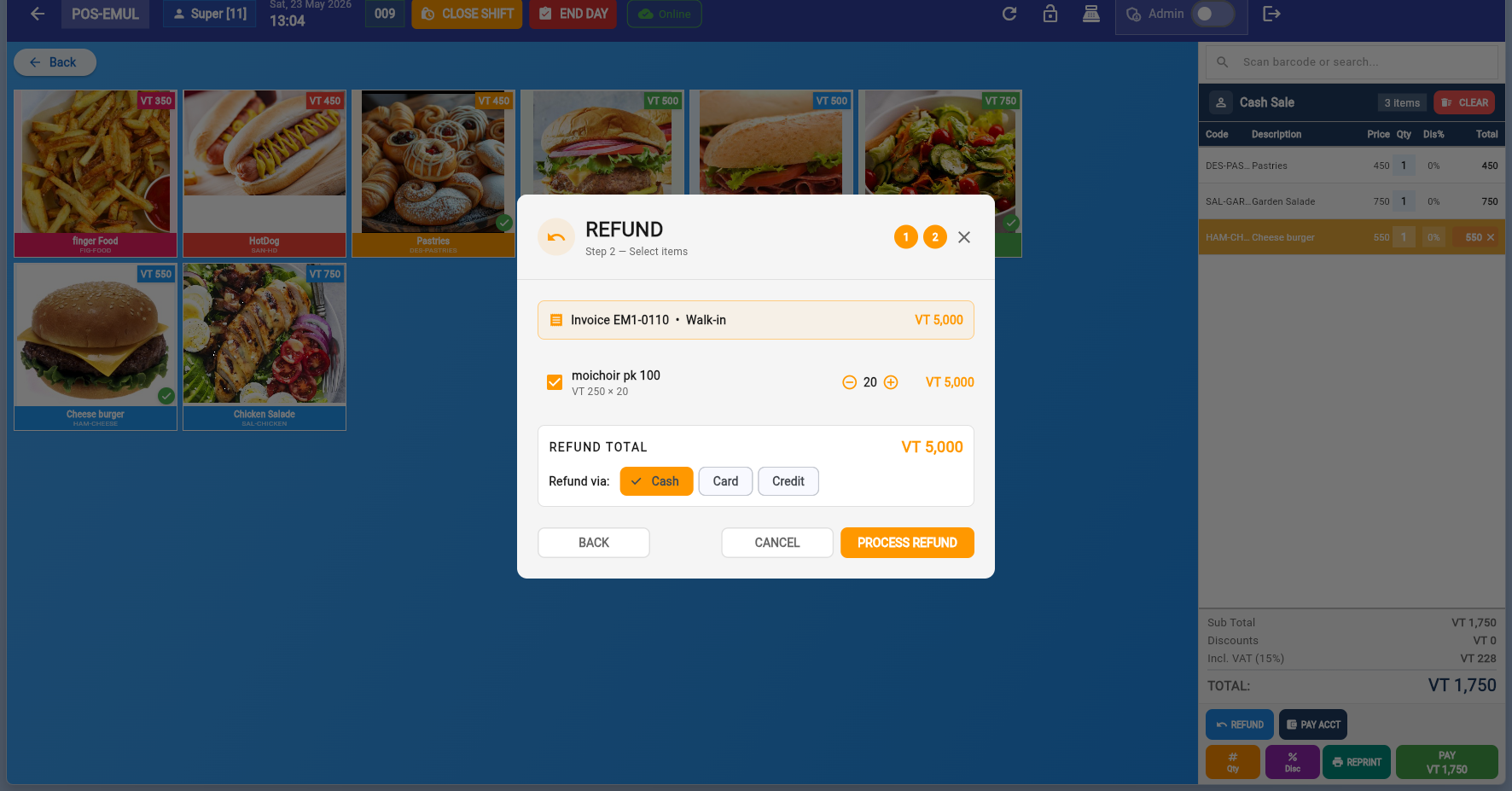
Task: Click the refresh icon in top bar
Action: tap(1009, 14)
